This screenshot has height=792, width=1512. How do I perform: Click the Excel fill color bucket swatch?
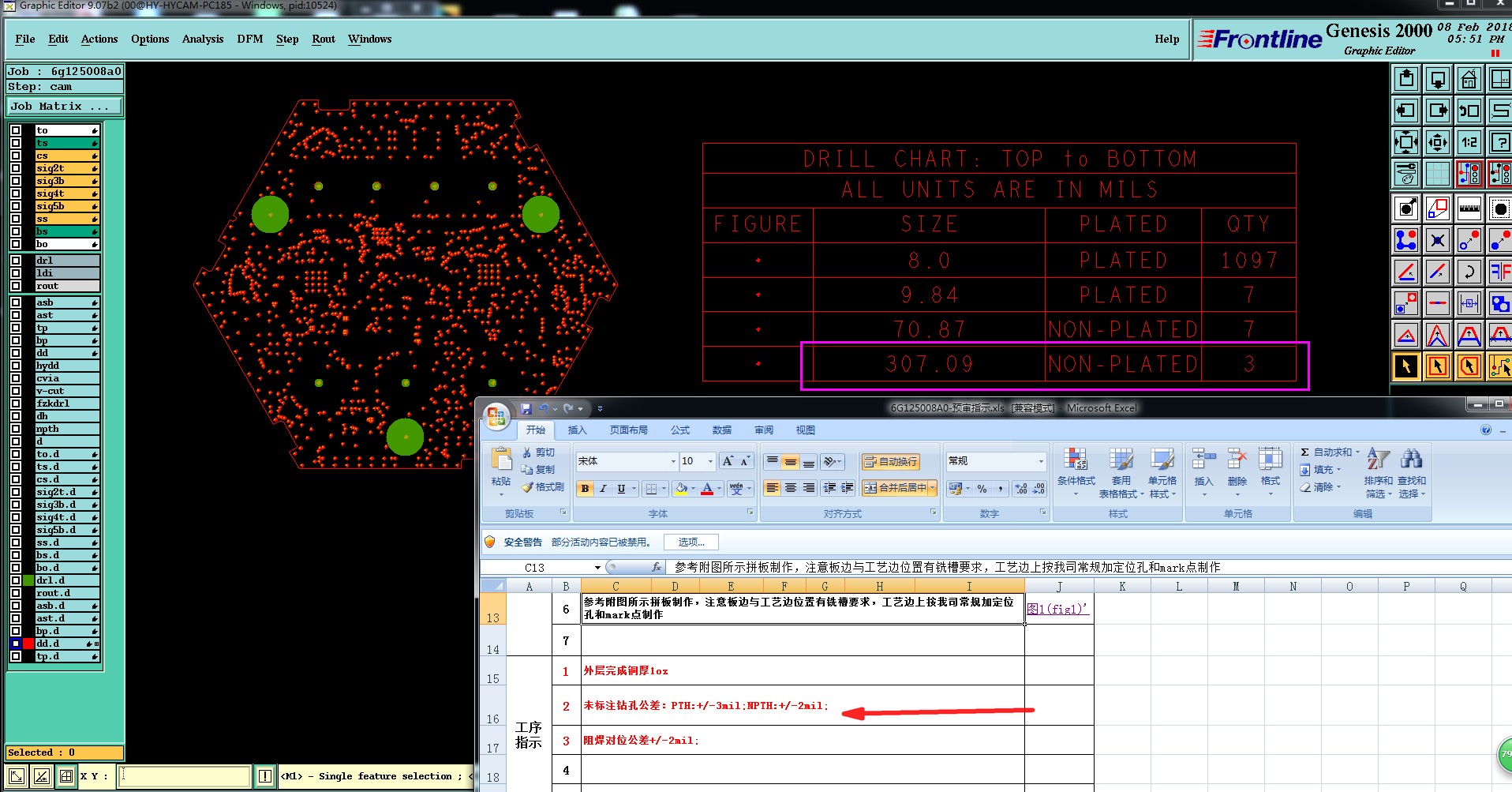(x=681, y=489)
